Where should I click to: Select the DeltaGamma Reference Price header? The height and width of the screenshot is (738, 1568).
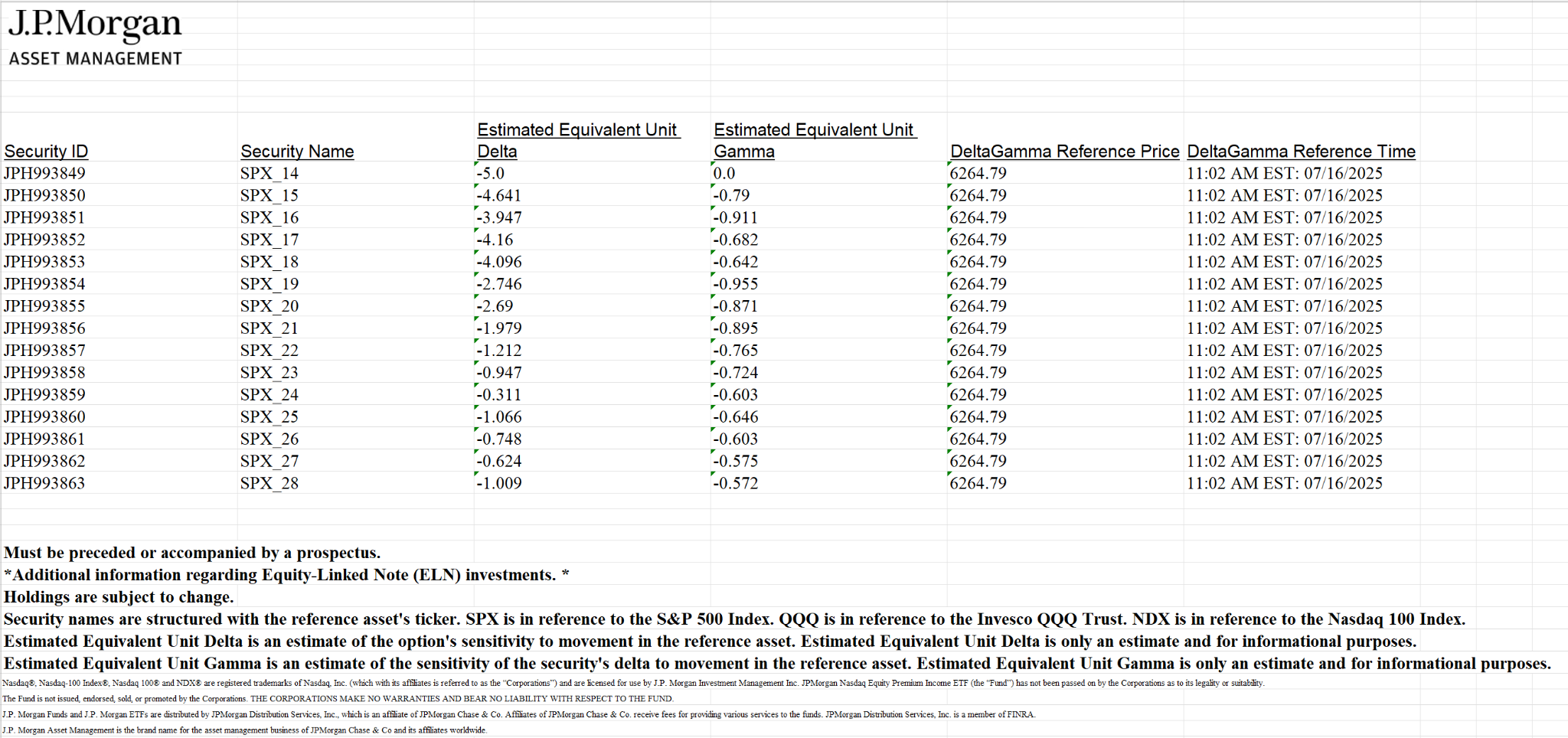click(1065, 152)
